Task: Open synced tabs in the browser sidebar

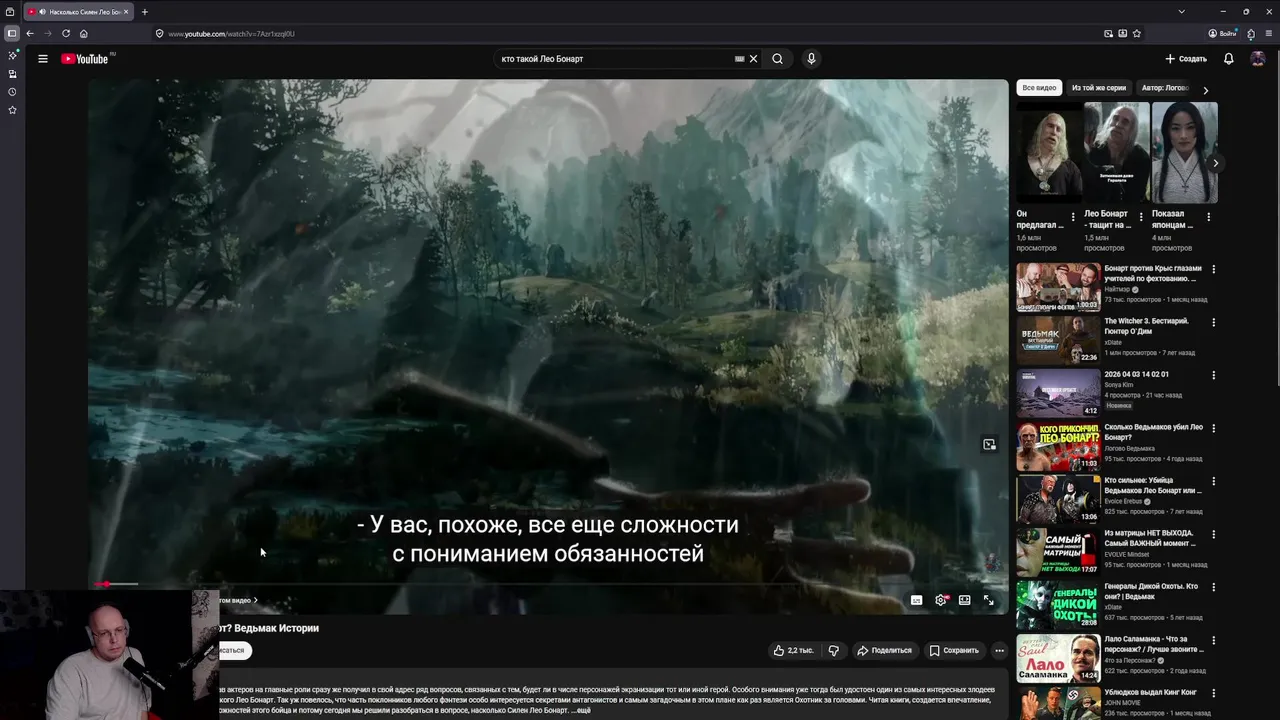Action: coord(12,74)
